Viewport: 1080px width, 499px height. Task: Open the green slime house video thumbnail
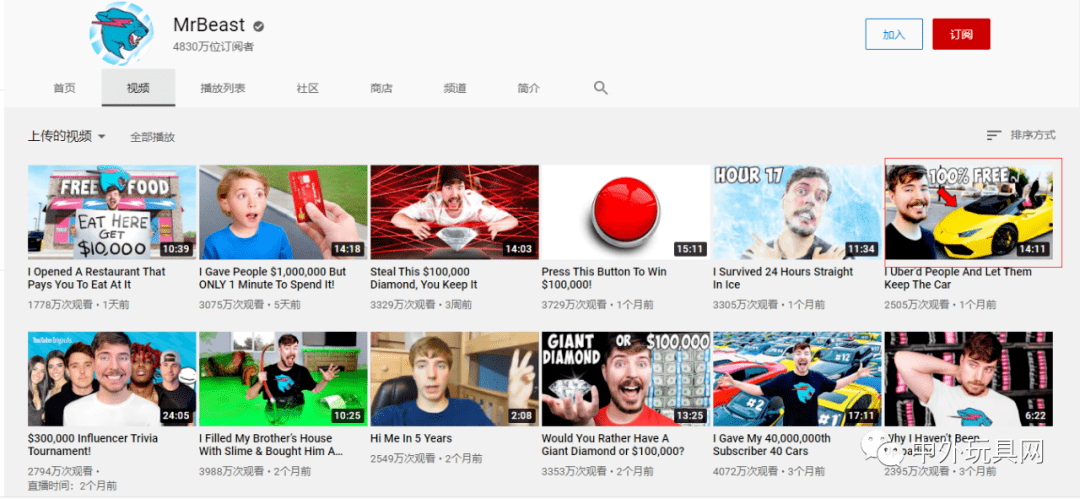click(x=283, y=379)
